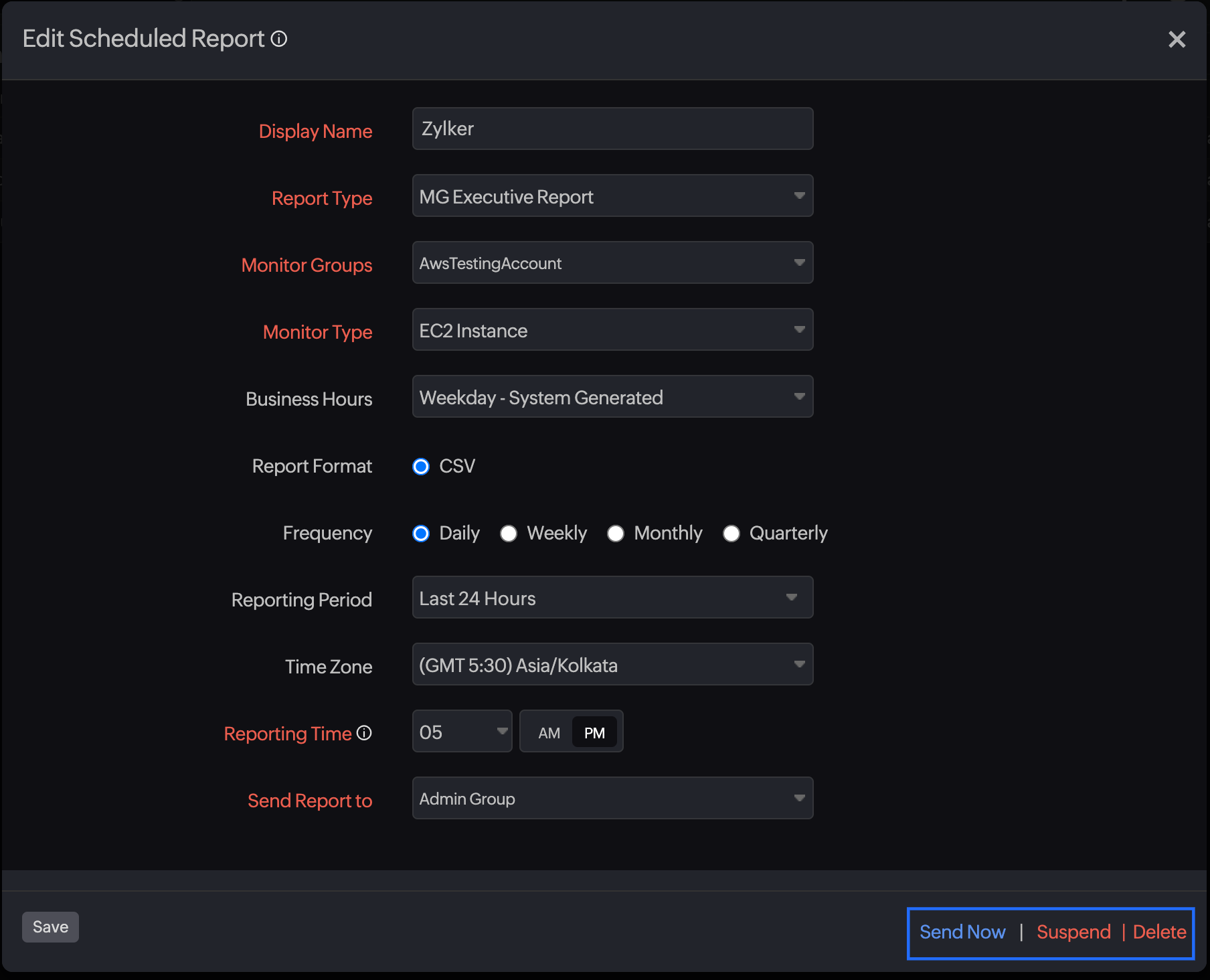The height and width of the screenshot is (980, 1210).
Task: Switch reporting time to AM
Action: 549,733
